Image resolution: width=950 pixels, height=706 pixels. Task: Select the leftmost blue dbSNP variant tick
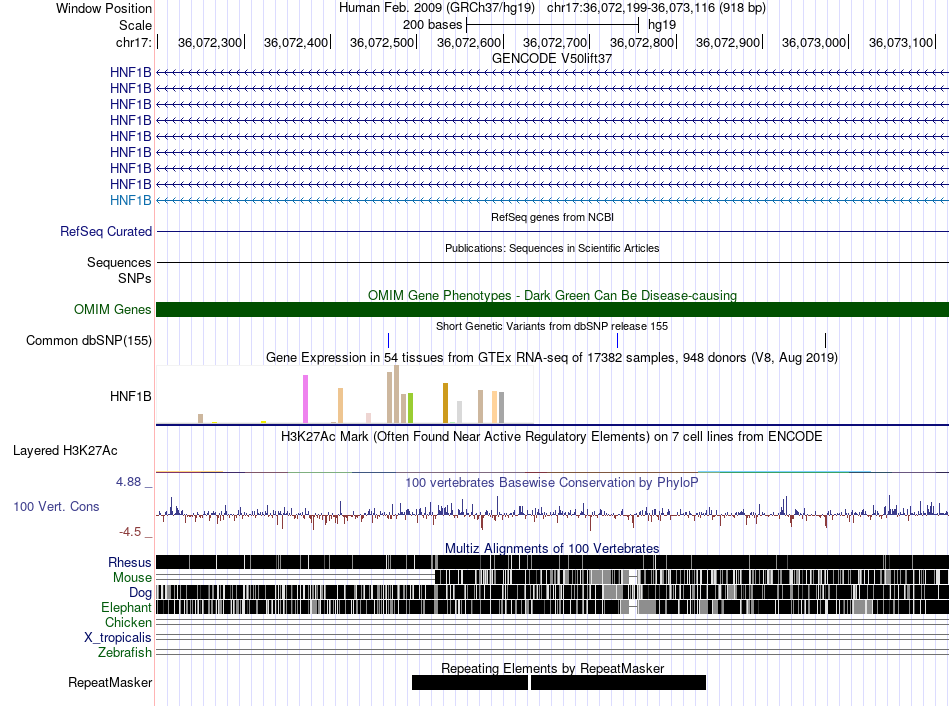[388, 341]
